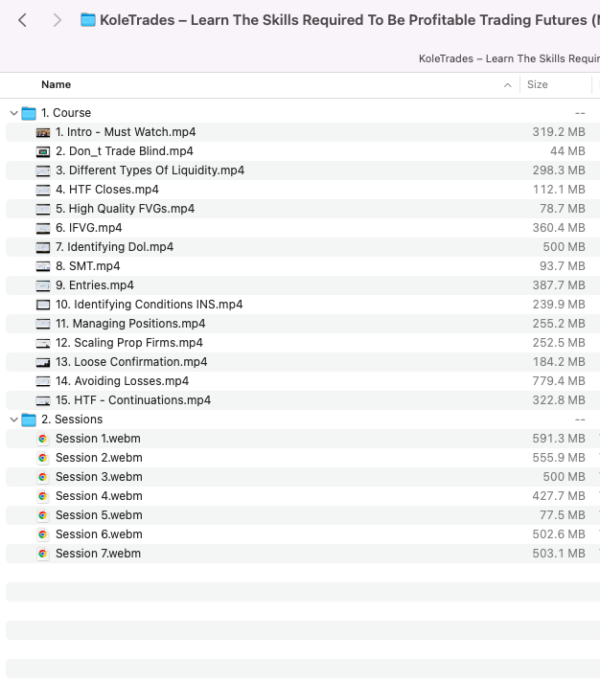Click the Finder forward navigation arrow
The width and height of the screenshot is (600, 681).
[x=57, y=20]
